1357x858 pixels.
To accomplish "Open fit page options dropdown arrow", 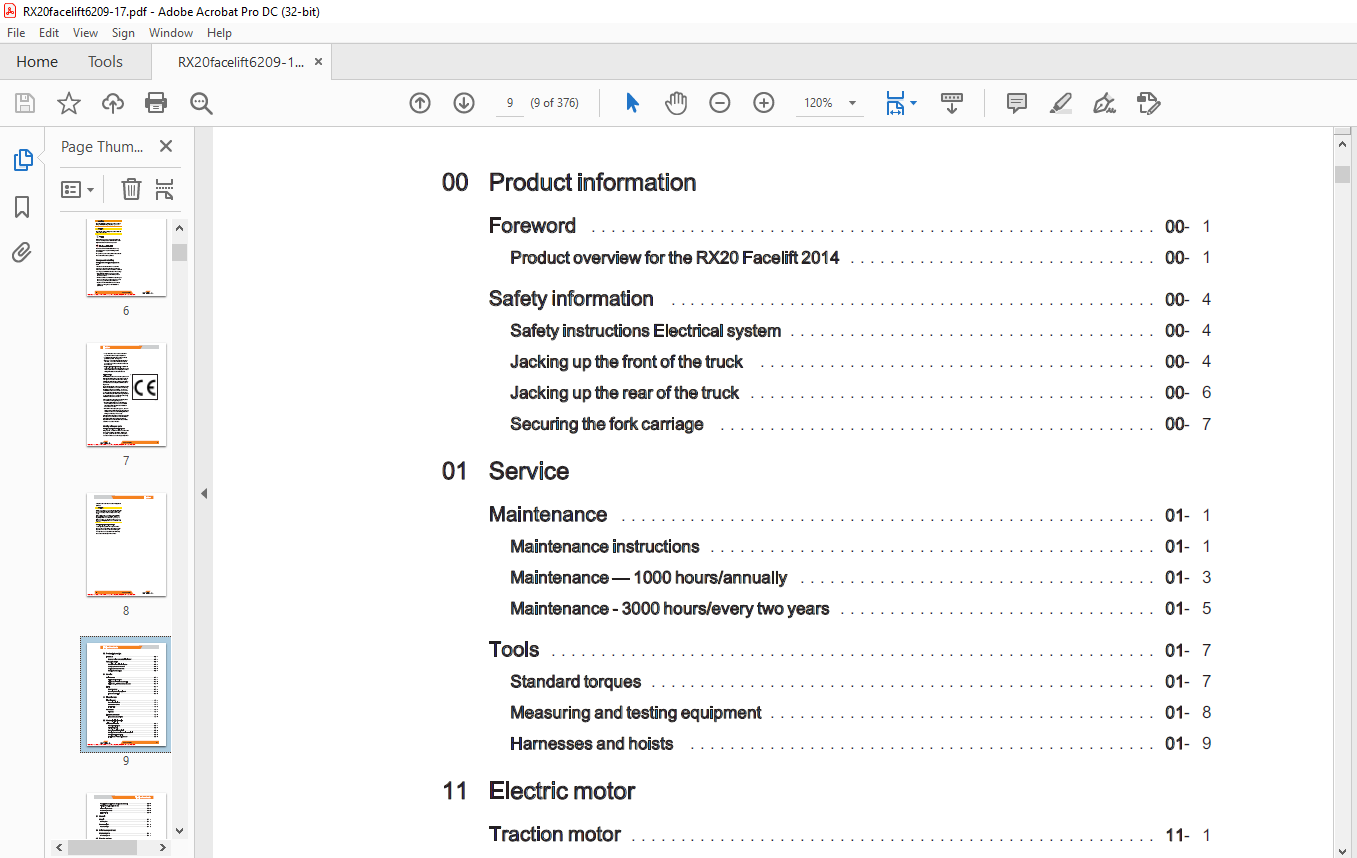I will click(x=914, y=103).
